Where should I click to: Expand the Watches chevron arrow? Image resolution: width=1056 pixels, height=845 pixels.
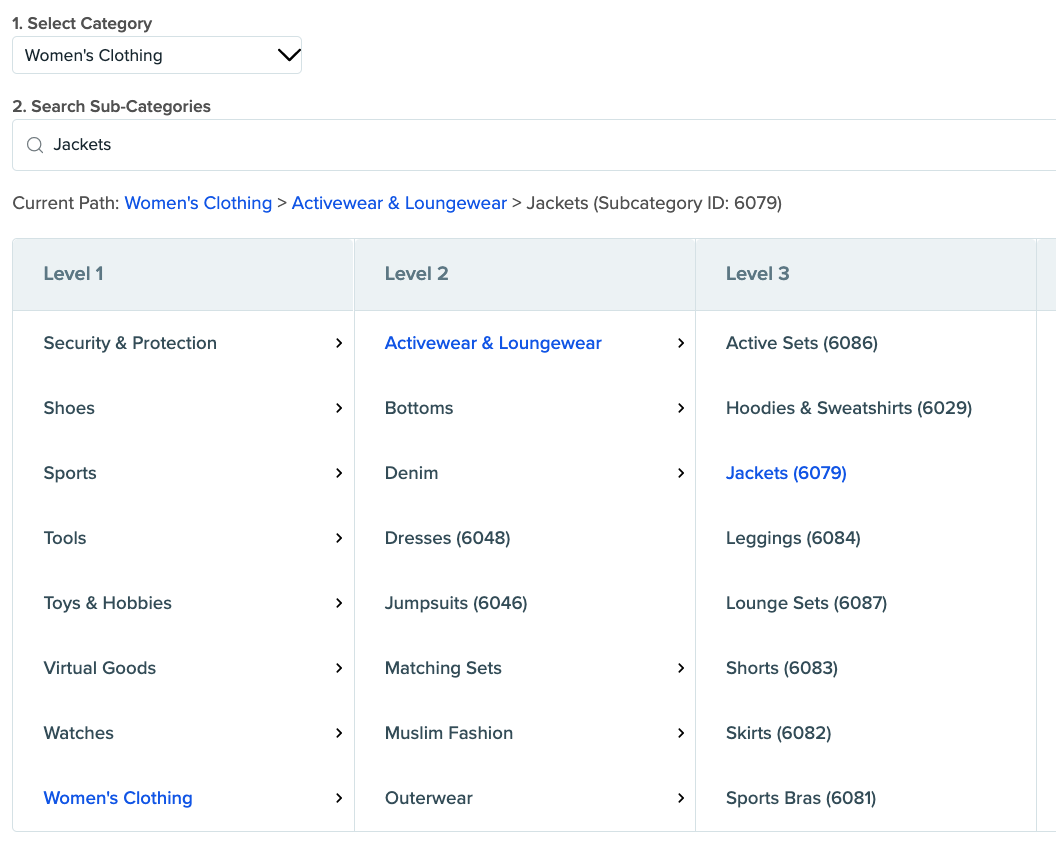pos(339,733)
